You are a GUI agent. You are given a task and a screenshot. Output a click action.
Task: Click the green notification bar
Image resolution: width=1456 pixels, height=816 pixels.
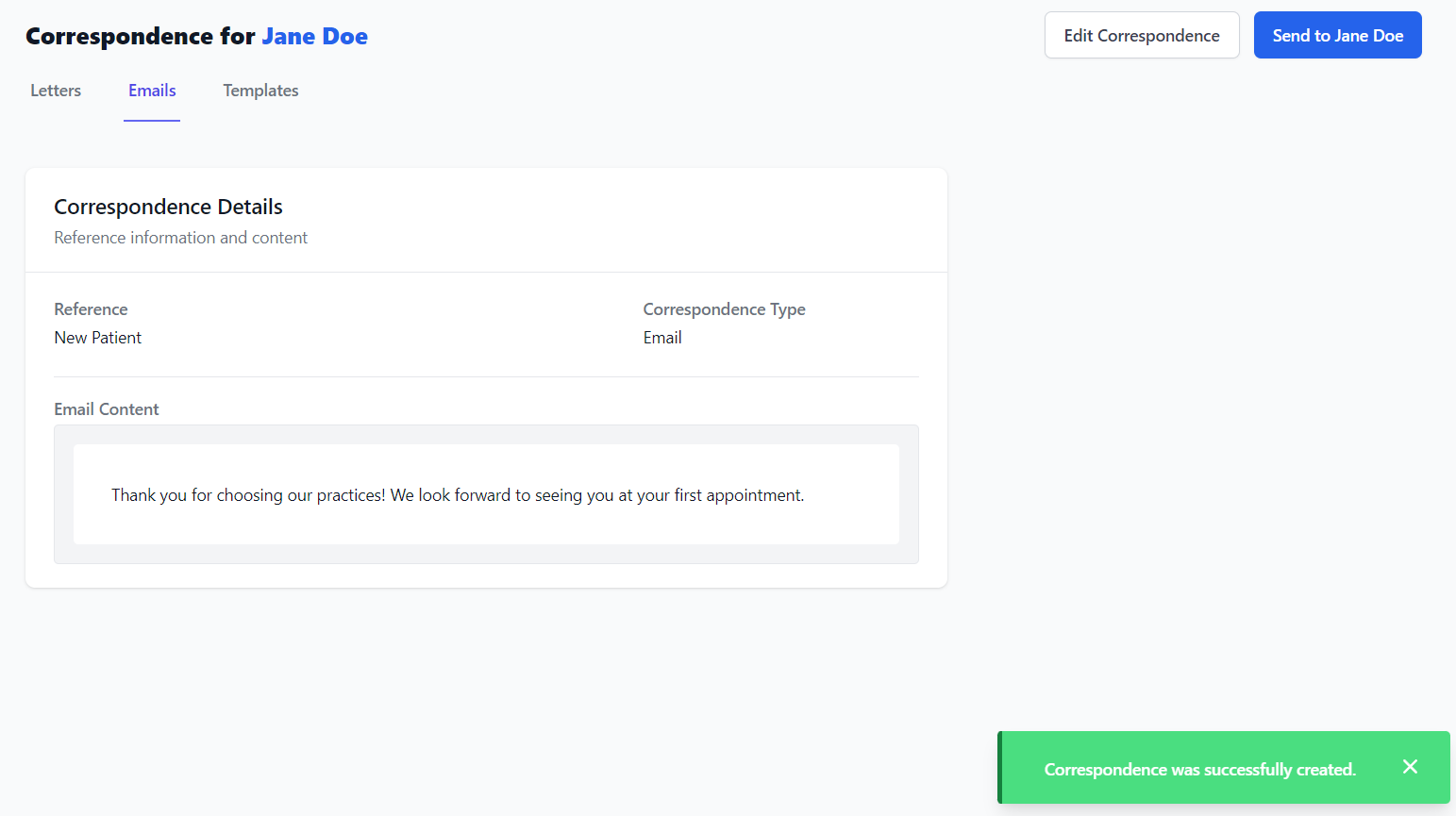(x=1224, y=767)
